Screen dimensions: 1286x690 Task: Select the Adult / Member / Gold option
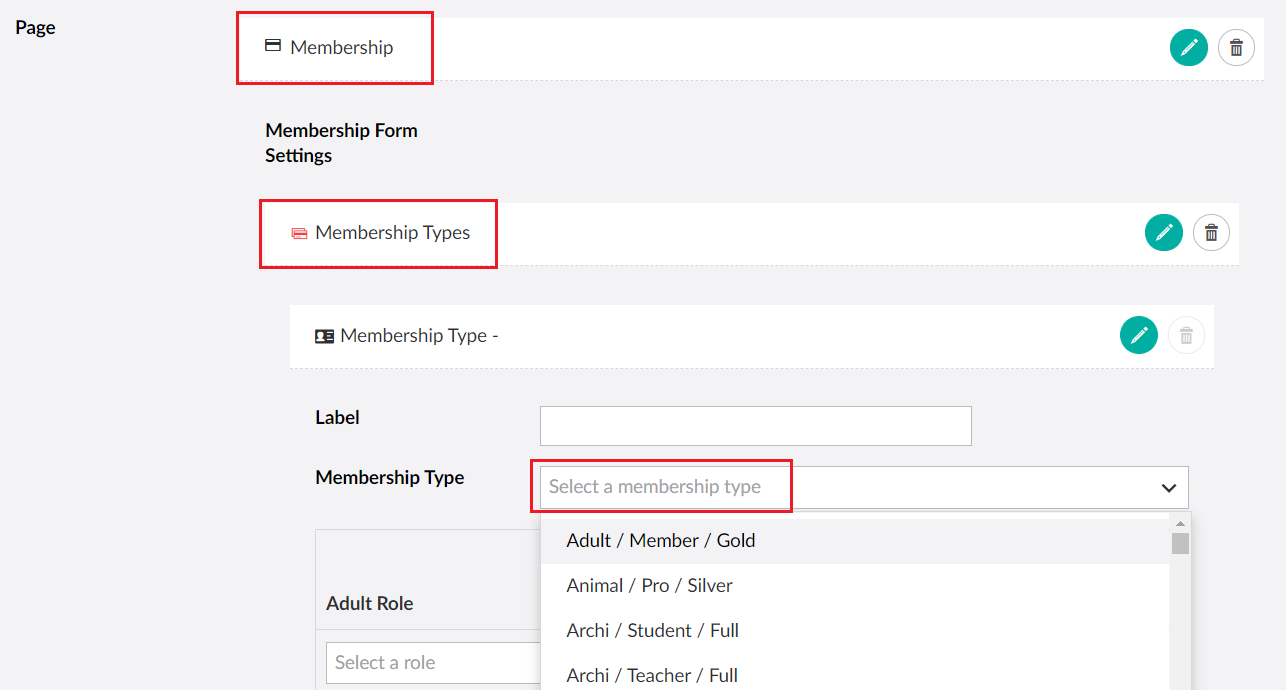click(x=659, y=540)
